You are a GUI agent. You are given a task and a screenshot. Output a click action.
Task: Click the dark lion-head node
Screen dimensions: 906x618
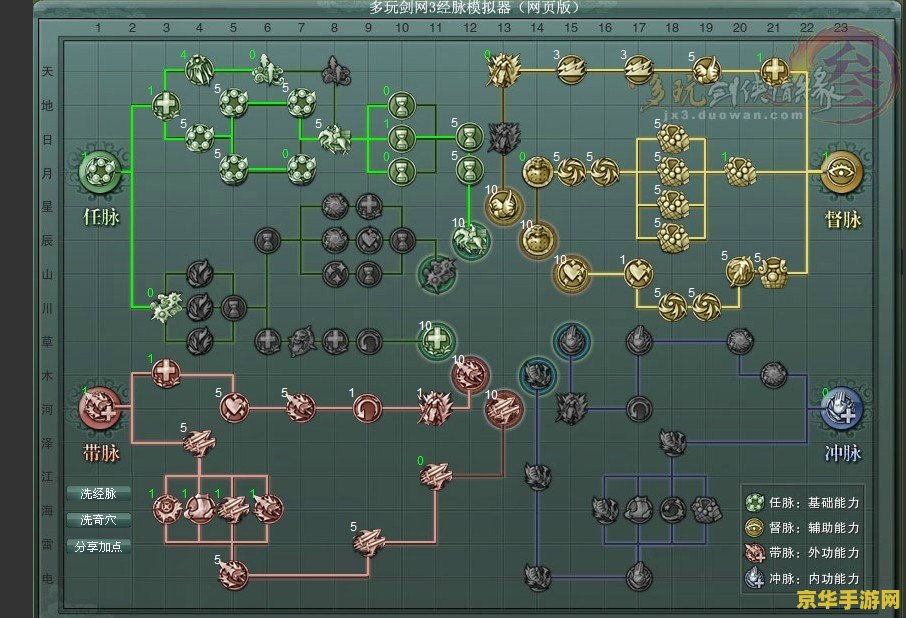coord(302,341)
